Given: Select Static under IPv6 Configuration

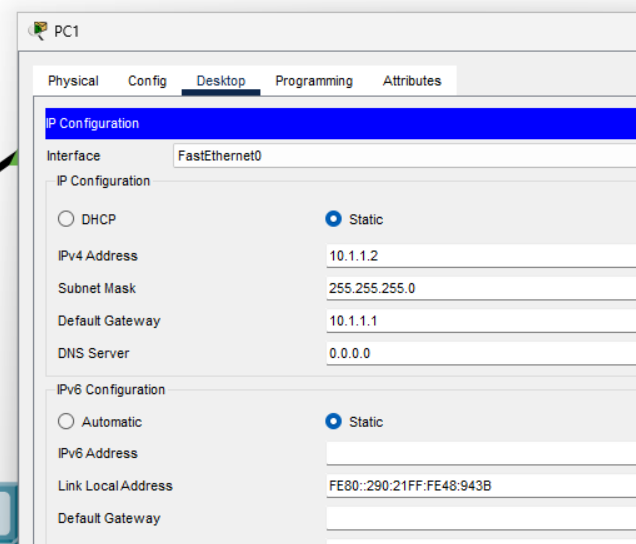Looking at the screenshot, I should pos(334,422).
